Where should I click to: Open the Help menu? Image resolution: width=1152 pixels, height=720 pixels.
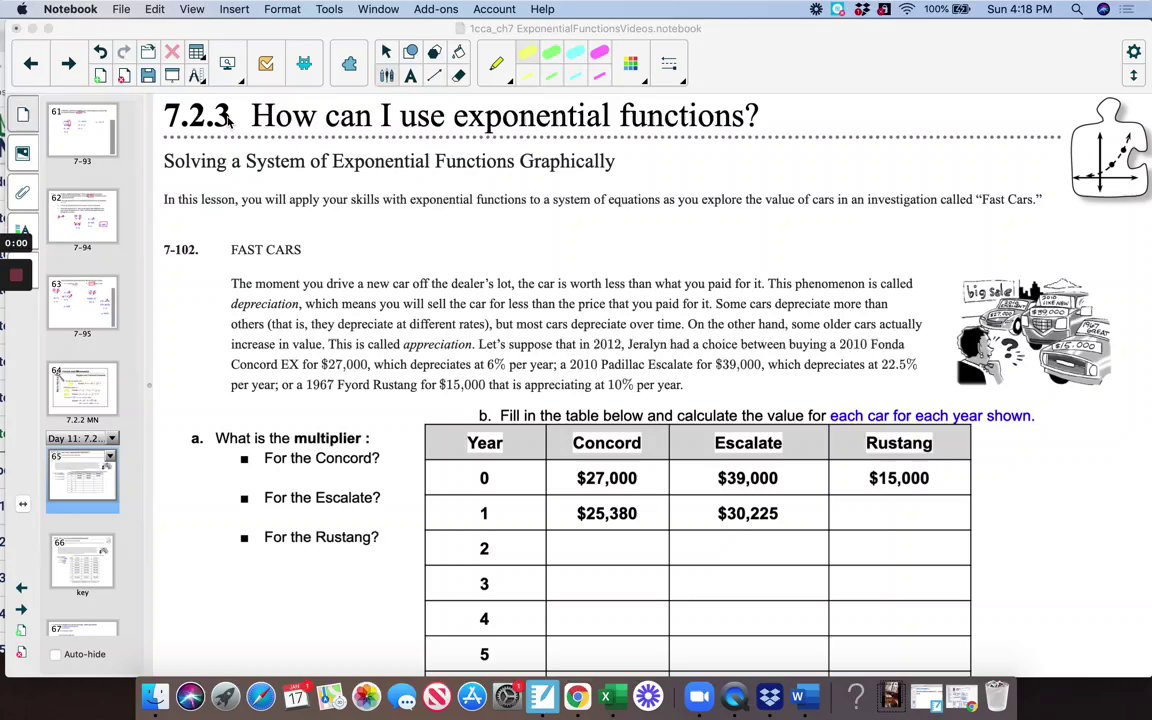[542, 10]
